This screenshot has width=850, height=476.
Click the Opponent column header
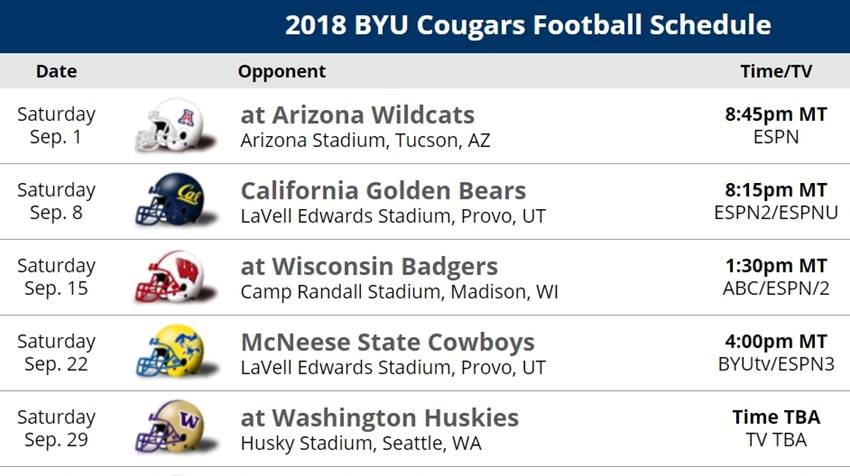[282, 71]
